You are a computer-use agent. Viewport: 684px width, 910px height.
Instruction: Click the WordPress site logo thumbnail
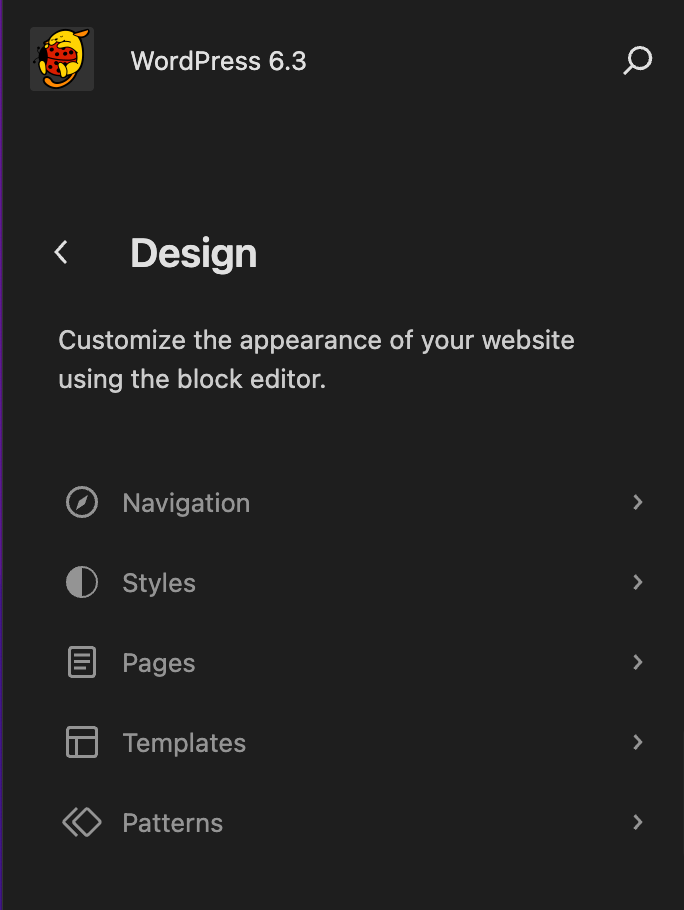pyautogui.click(x=61, y=58)
